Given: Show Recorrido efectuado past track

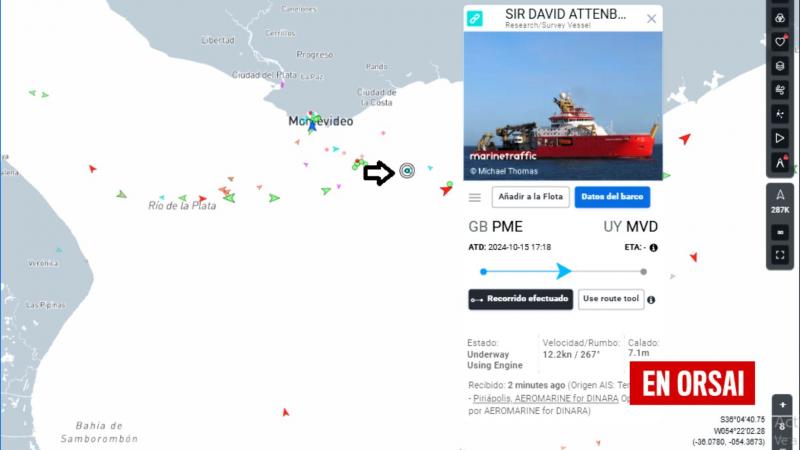Looking at the screenshot, I should (x=520, y=299).
